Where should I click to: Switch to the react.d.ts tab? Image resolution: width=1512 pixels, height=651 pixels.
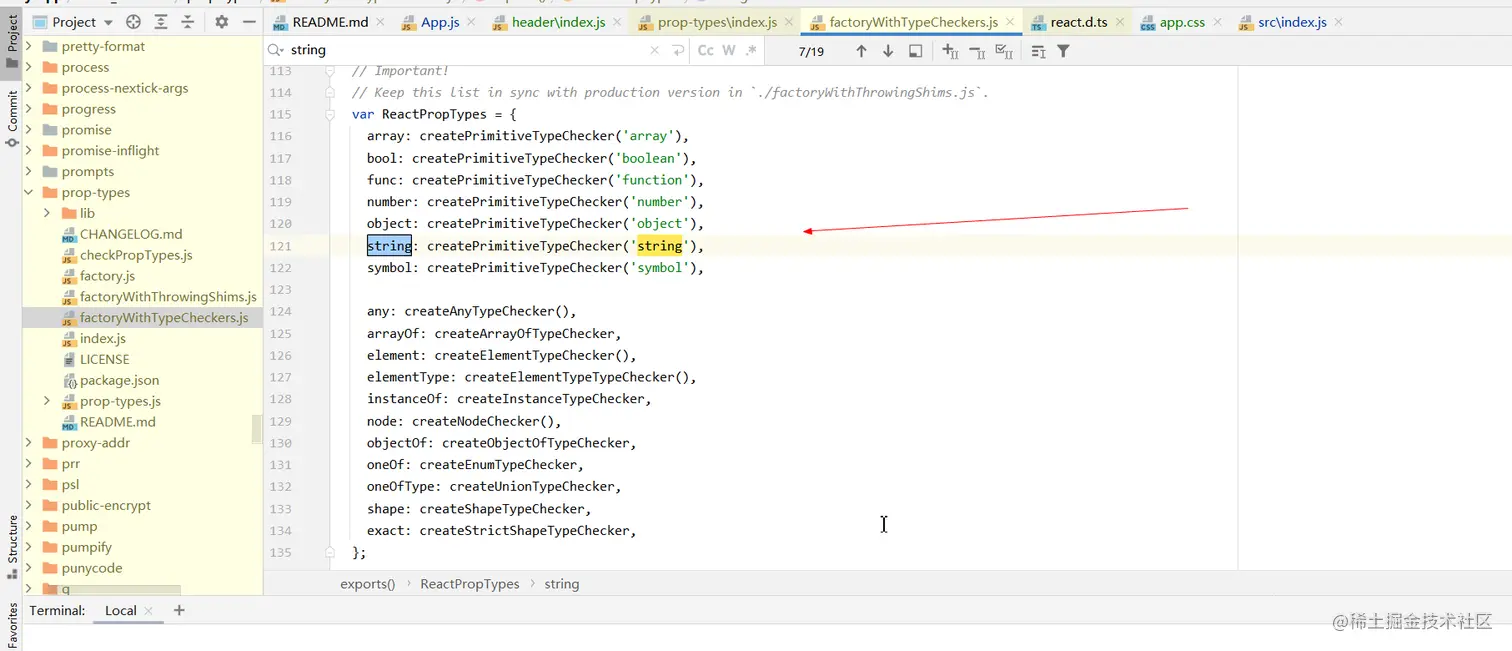point(1078,22)
